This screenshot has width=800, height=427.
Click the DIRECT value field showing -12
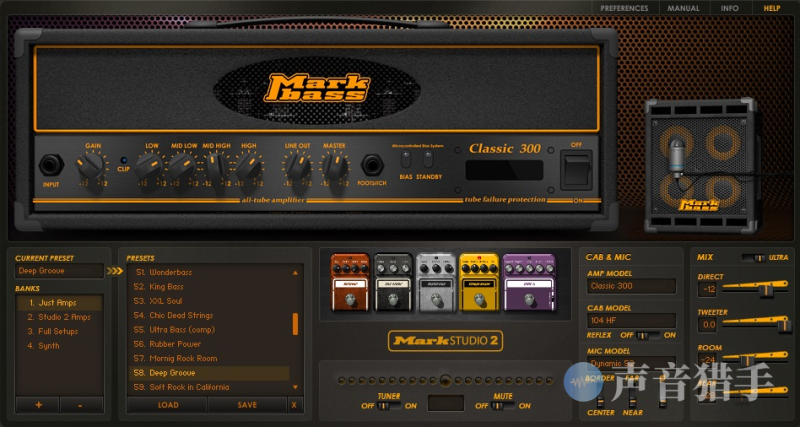(x=709, y=290)
